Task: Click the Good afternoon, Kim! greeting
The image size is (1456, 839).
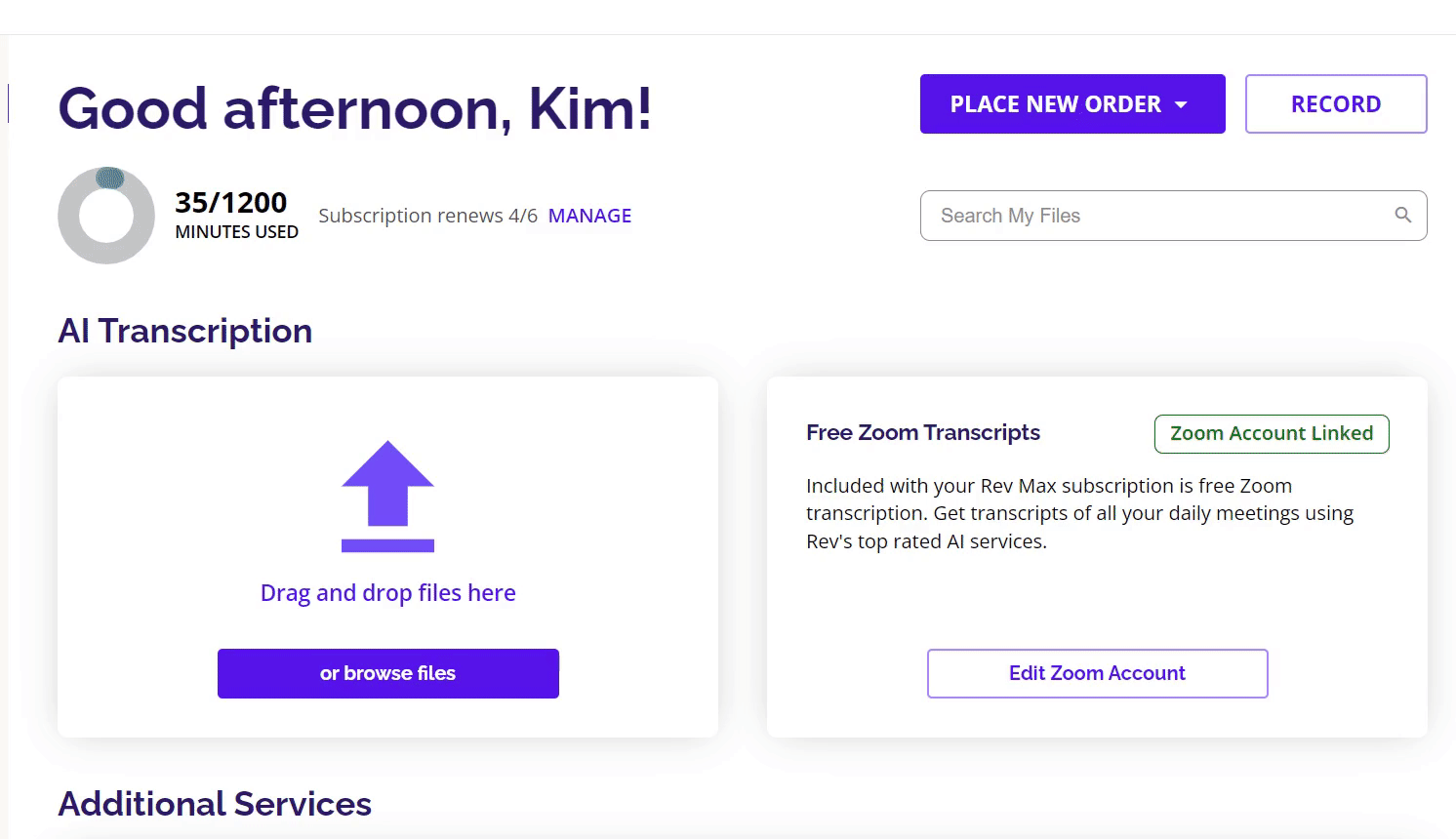Action: (x=355, y=108)
